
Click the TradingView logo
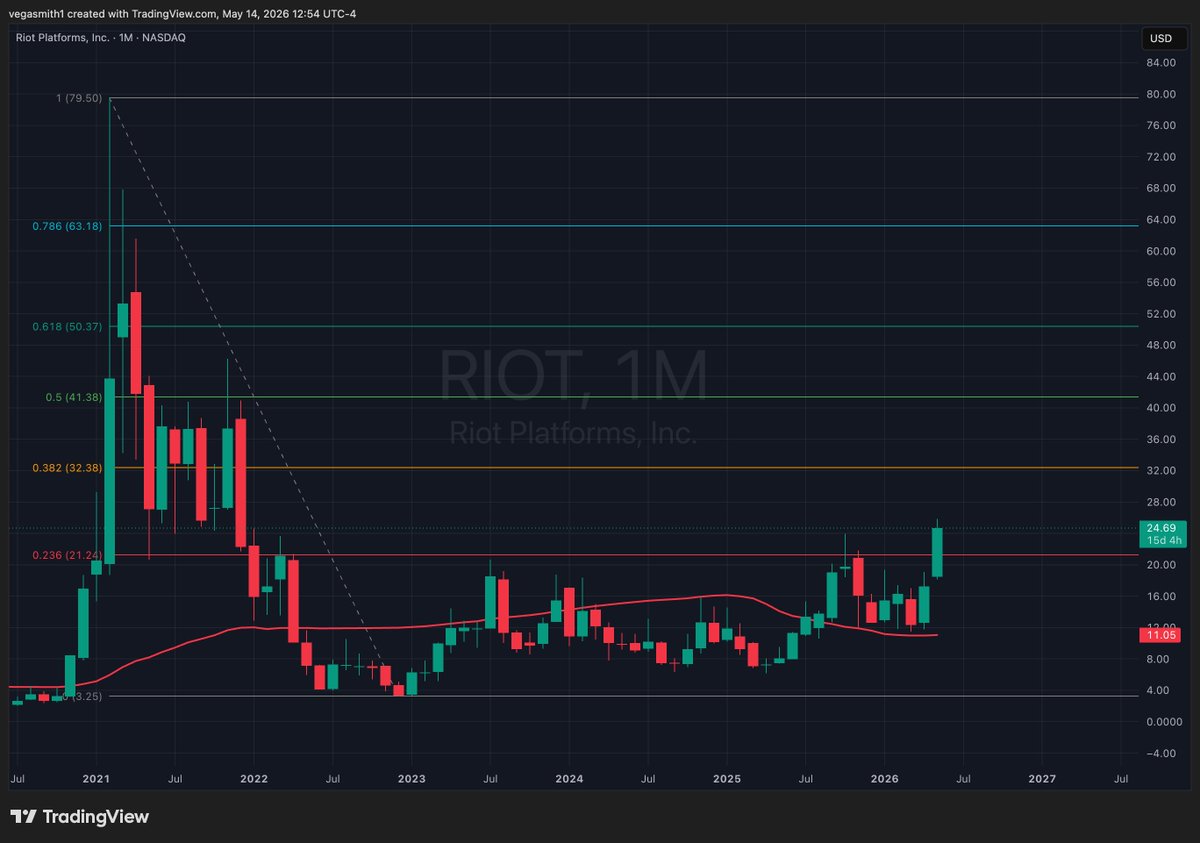tap(80, 817)
